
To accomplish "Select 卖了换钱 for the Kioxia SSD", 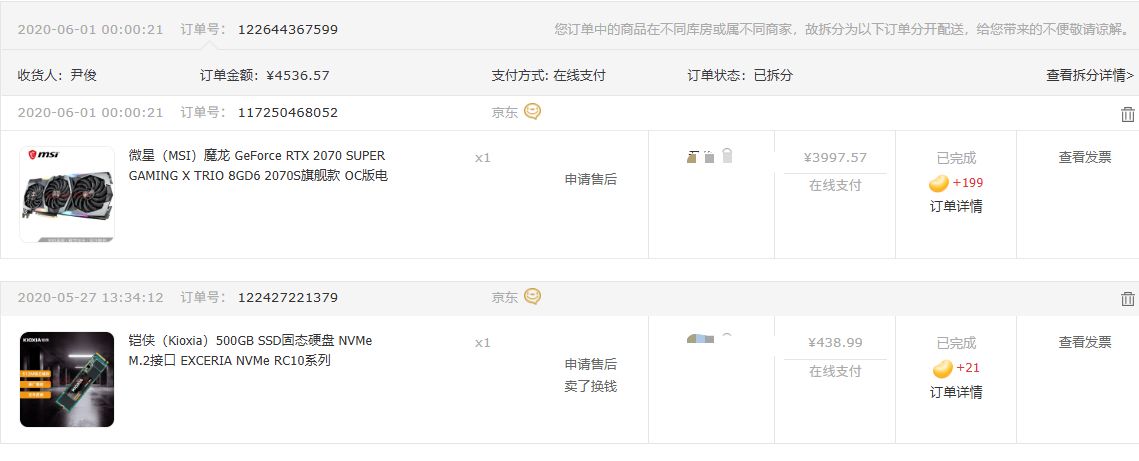I will coord(590,386).
